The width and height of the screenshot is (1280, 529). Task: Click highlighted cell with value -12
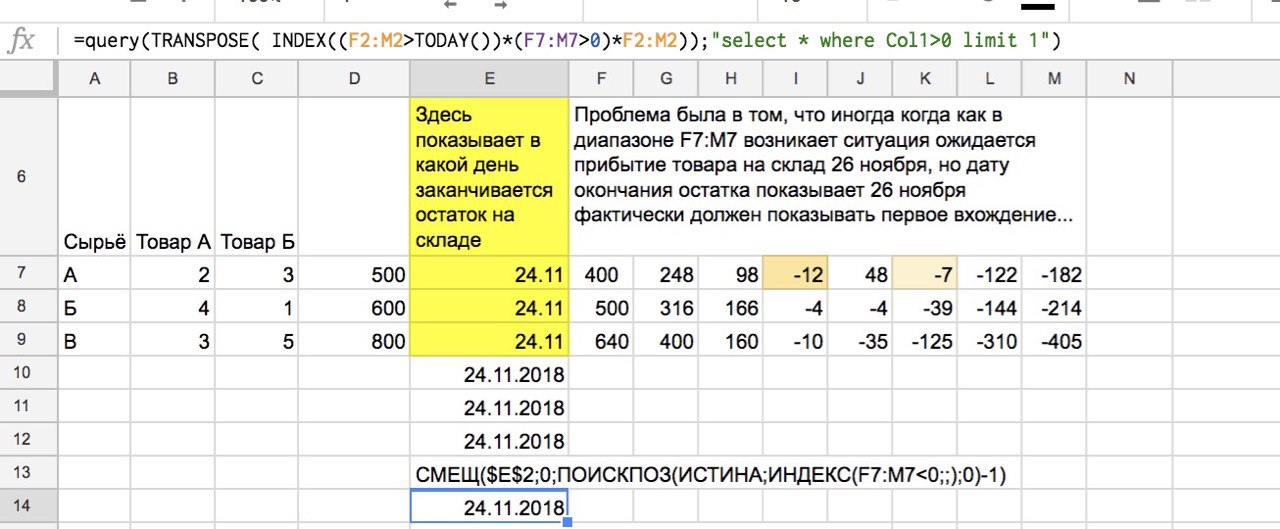[x=795, y=274]
